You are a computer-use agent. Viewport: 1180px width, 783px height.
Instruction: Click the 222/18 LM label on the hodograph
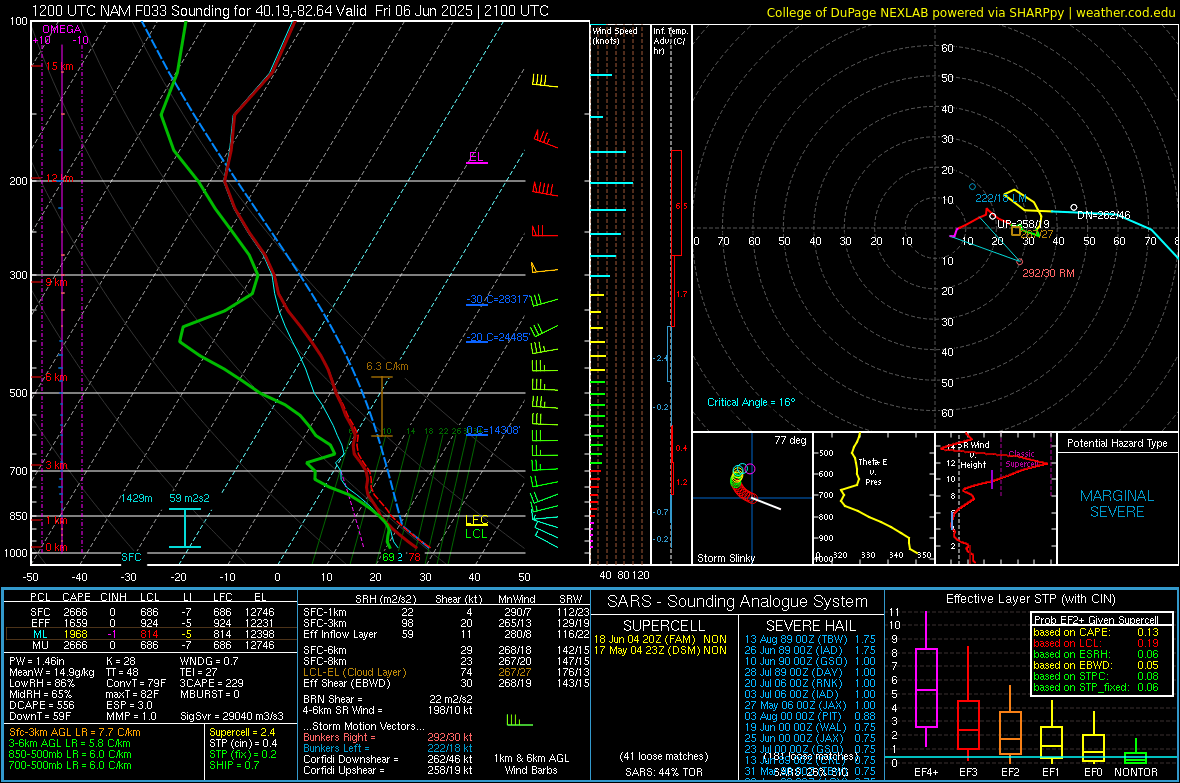(x=1000, y=198)
